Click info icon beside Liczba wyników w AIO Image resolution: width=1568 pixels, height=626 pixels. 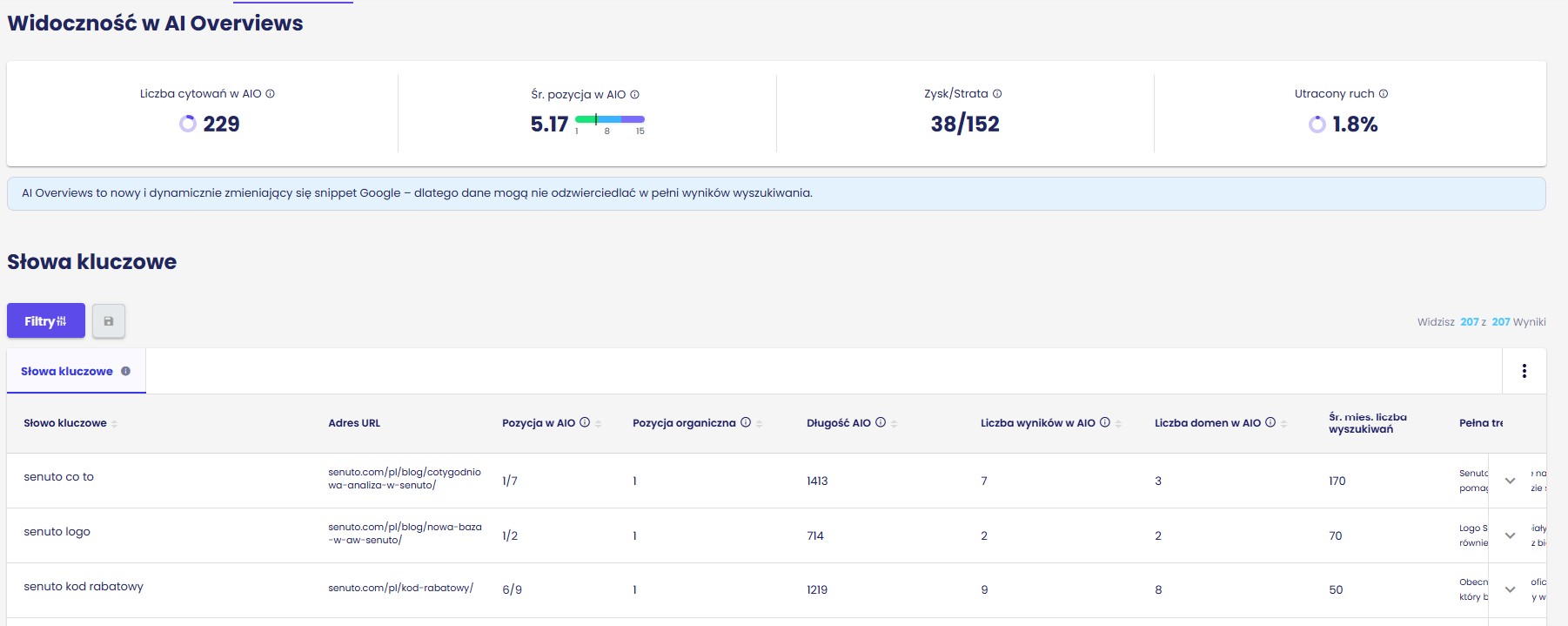pos(1105,422)
